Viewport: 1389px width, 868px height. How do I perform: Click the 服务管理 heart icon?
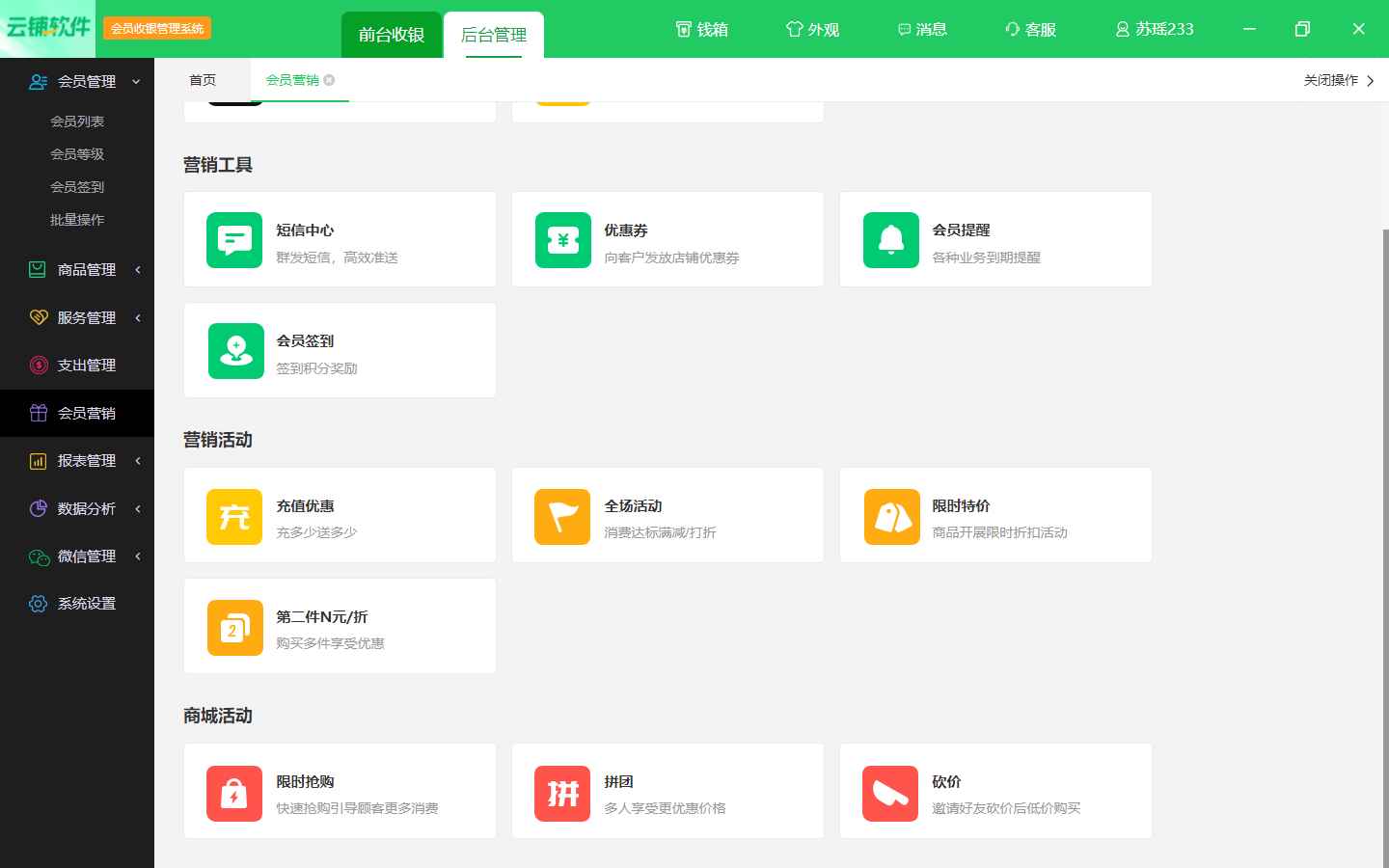point(38,317)
